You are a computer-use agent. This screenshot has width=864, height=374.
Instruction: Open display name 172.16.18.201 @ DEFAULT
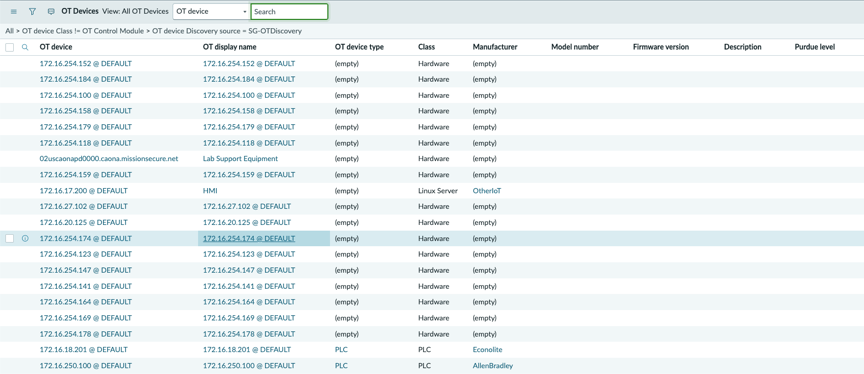tap(247, 350)
